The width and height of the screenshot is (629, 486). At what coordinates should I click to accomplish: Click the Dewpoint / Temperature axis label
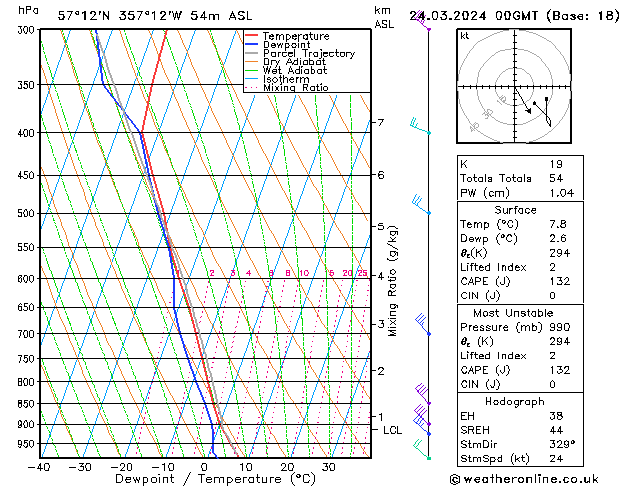coord(203,478)
